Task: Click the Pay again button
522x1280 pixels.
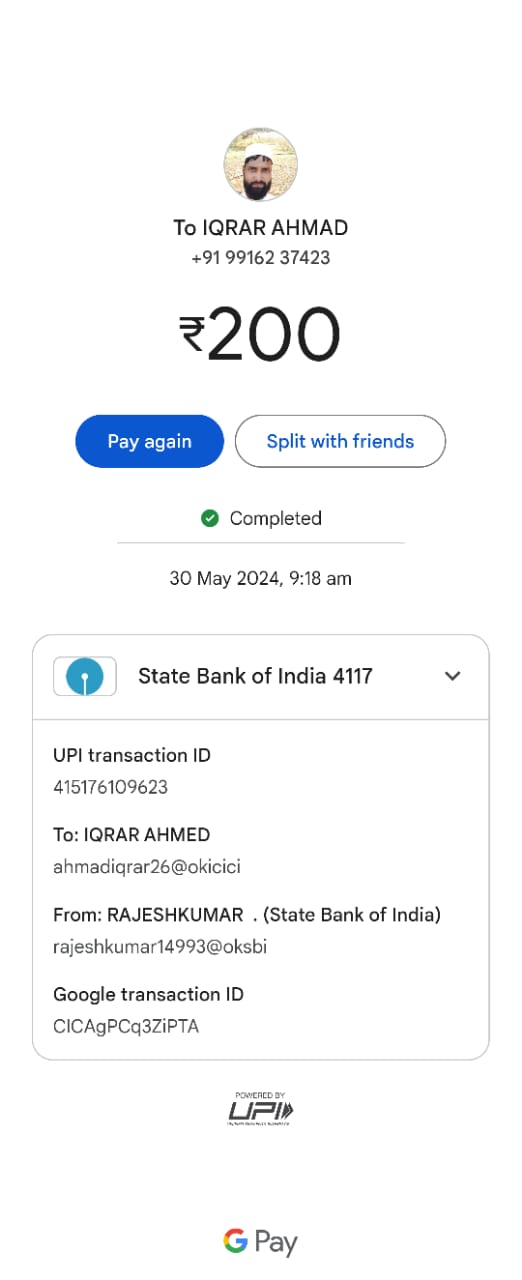Action: click(149, 441)
